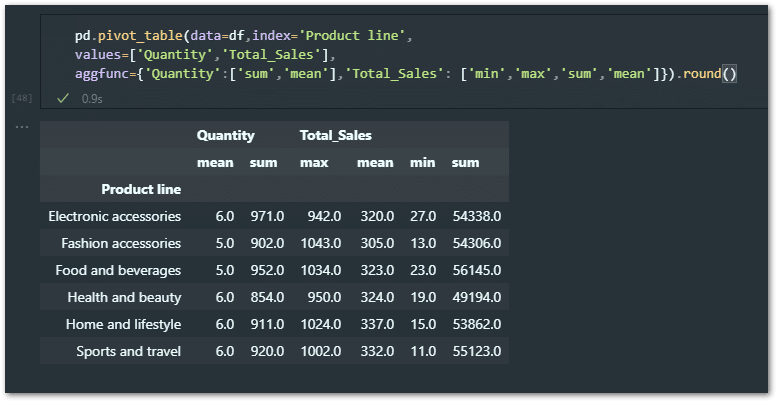Click the Total_Sales min subheader

422,162
